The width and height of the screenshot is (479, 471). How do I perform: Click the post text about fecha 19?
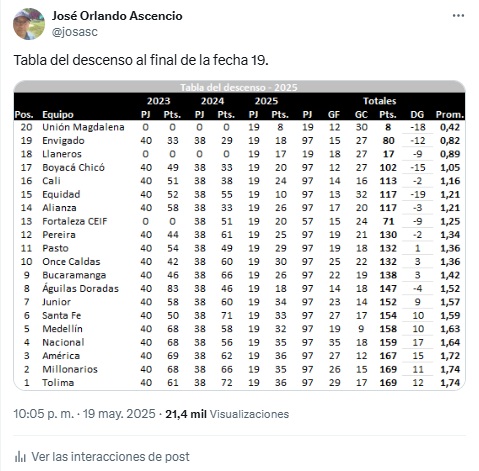click(141, 60)
